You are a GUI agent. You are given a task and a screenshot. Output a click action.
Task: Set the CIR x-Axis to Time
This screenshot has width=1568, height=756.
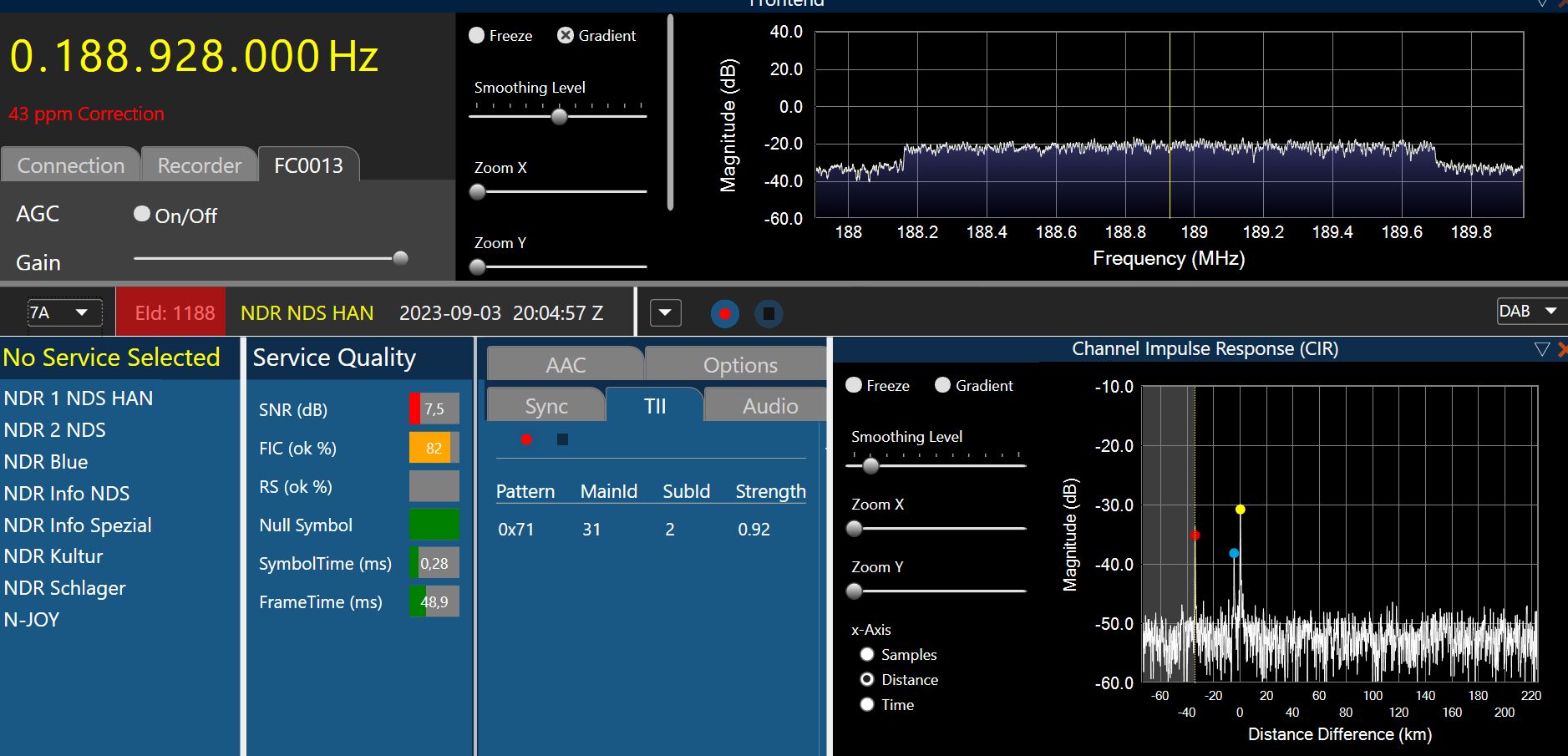(x=867, y=704)
